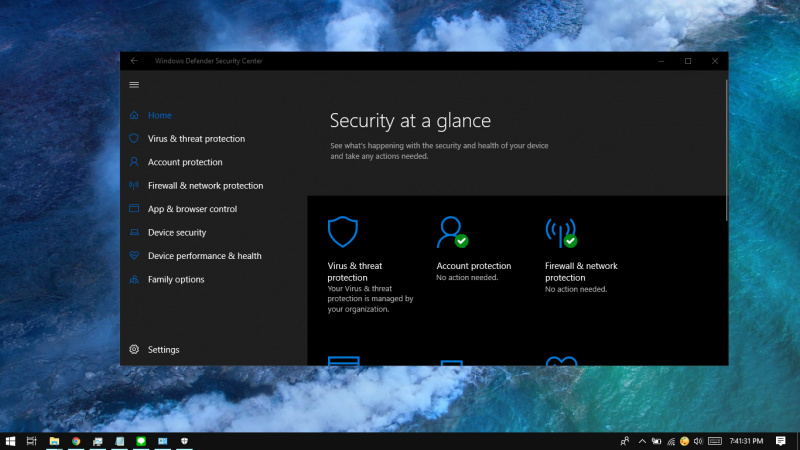Click the Home icon in sidebar
Screen dimensions: 800x450
(x=134, y=115)
